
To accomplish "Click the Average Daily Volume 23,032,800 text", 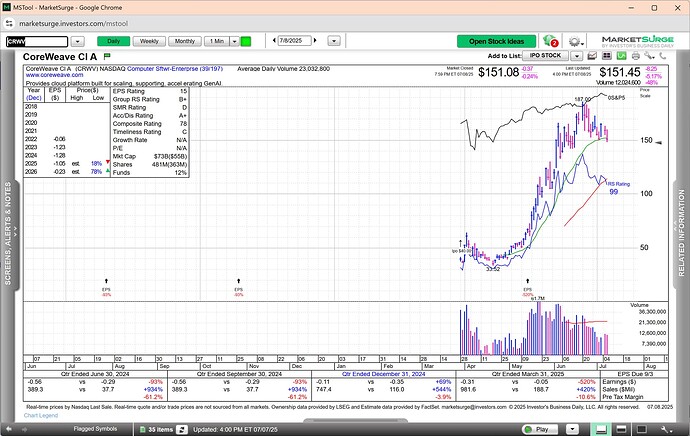I will click(283, 69).
